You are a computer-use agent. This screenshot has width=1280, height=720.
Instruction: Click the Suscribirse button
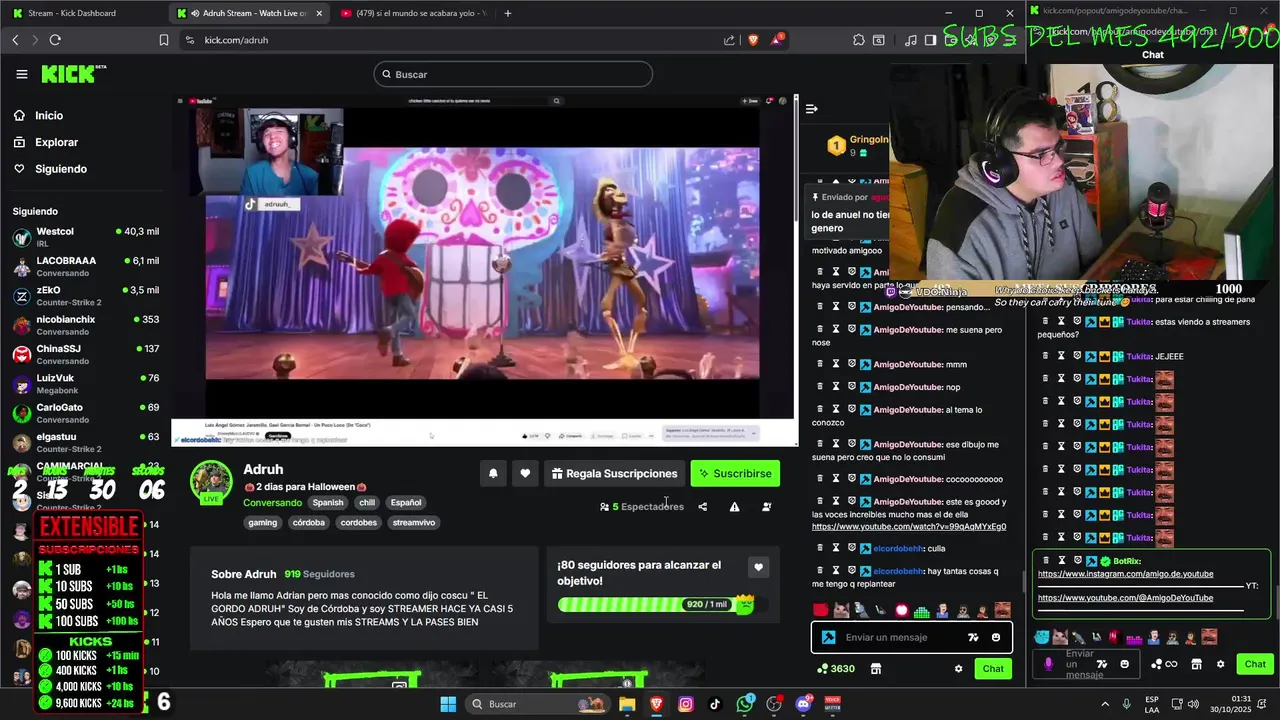tap(735, 474)
